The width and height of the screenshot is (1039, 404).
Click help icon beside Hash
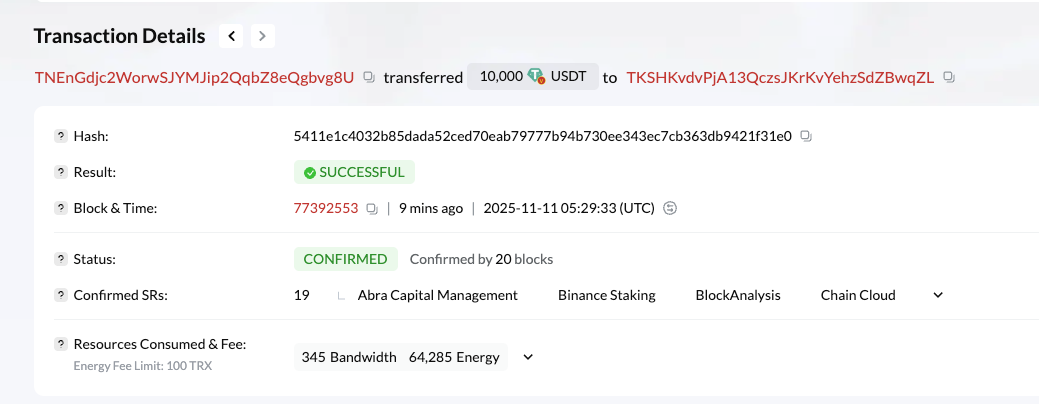pyautogui.click(x=60, y=135)
